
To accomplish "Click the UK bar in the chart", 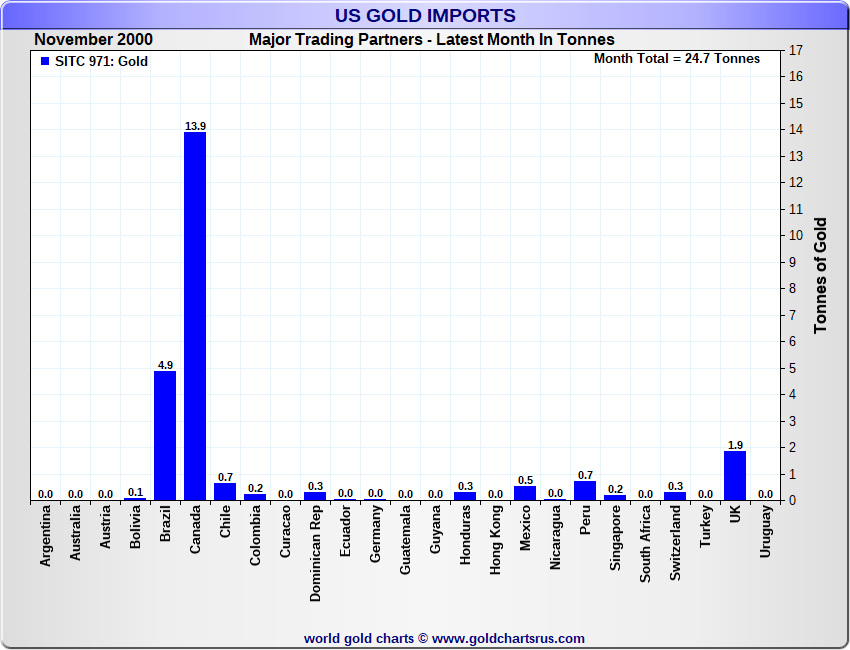I will (735, 475).
